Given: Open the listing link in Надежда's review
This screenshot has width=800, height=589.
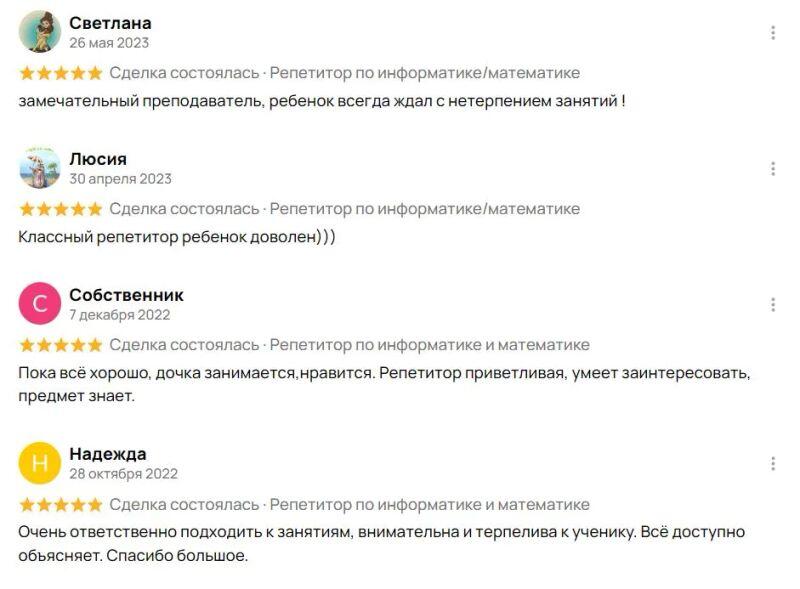Looking at the screenshot, I should (x=429, y=504).
